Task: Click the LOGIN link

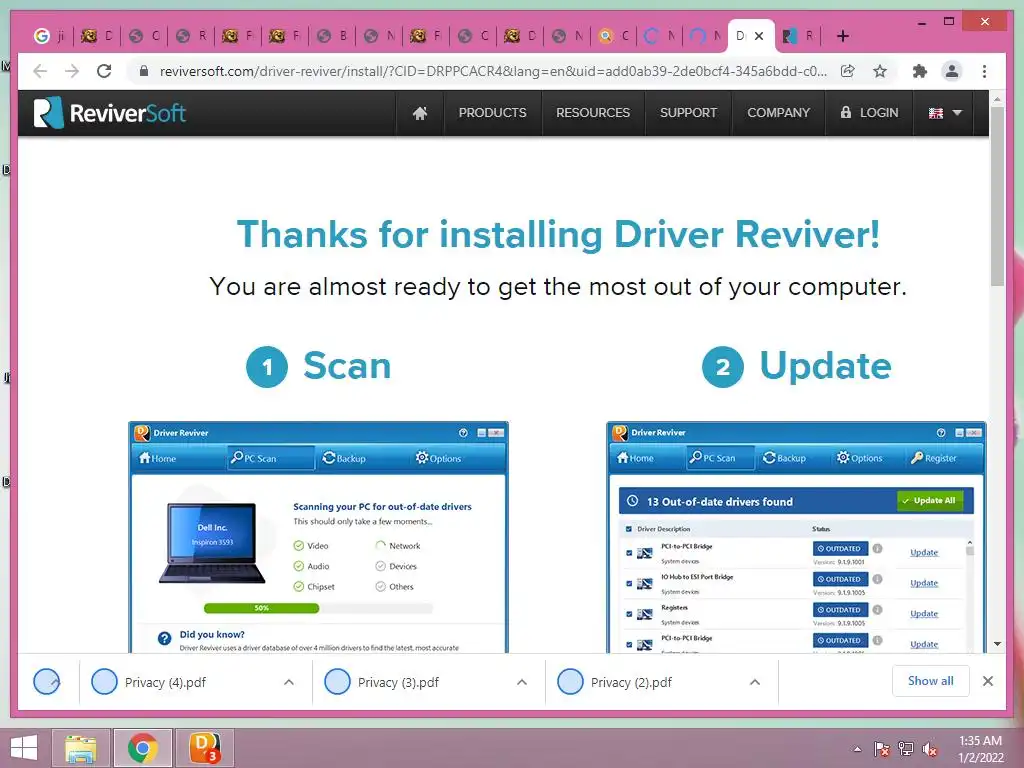Action: point(869,113)
